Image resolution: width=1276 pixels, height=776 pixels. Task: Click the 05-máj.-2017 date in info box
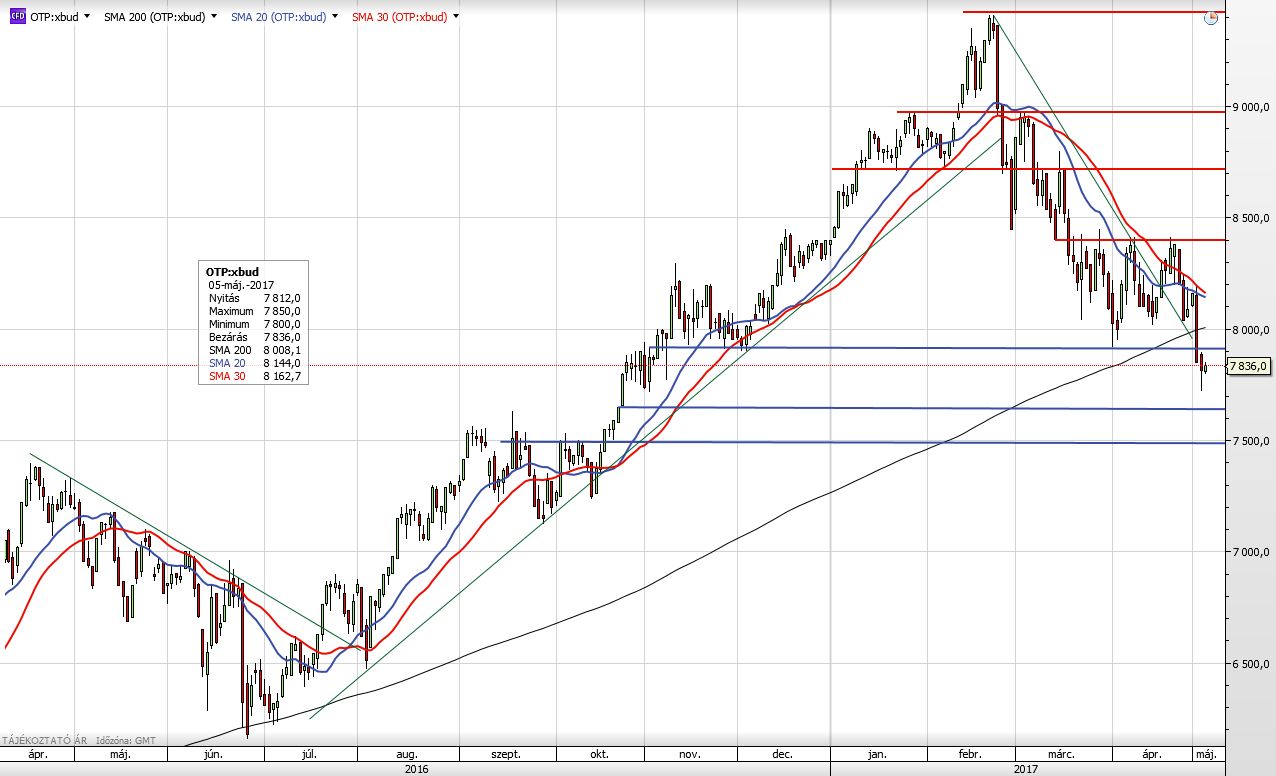pos(240,285)
